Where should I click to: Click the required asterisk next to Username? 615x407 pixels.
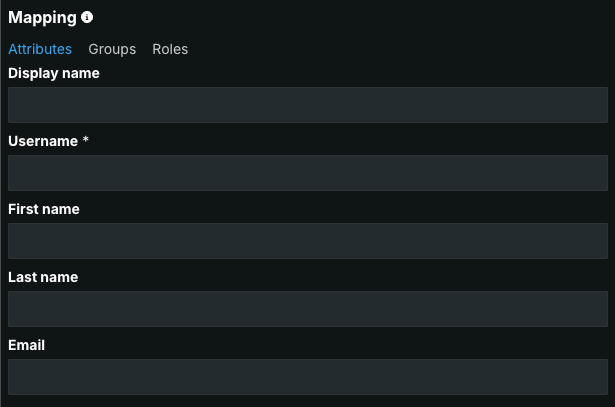coord(86,141)
